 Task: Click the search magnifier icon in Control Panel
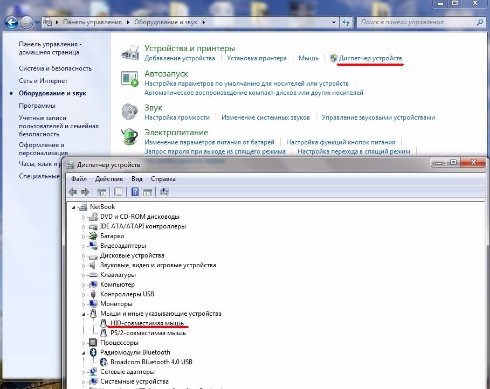480,22
